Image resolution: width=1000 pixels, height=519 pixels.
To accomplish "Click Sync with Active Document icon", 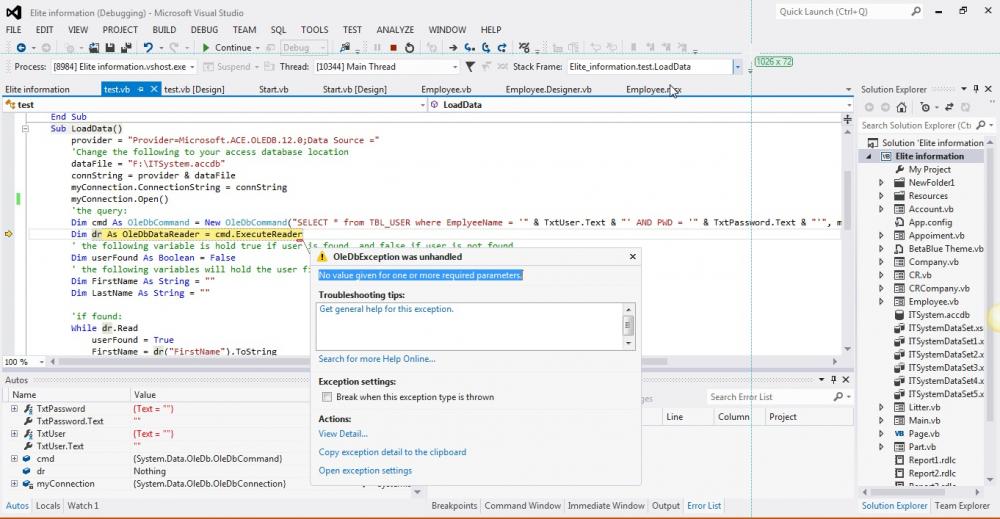I will point(950,107).
